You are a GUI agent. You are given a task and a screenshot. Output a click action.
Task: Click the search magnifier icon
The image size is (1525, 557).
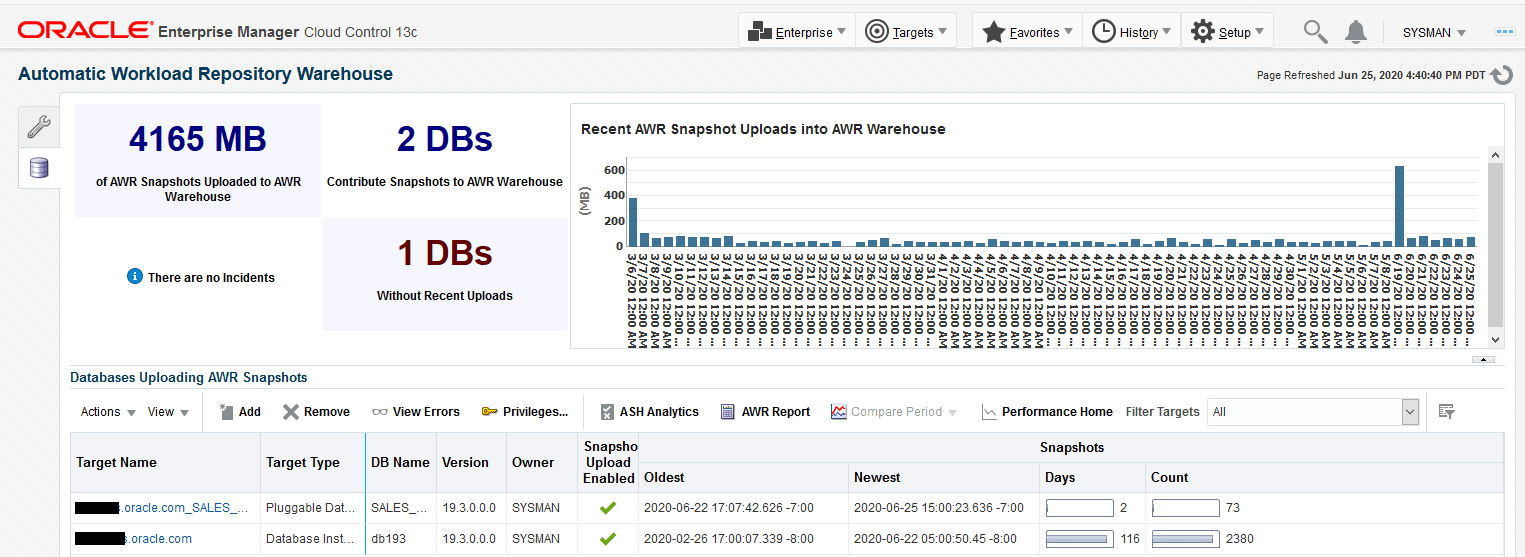1315,32
